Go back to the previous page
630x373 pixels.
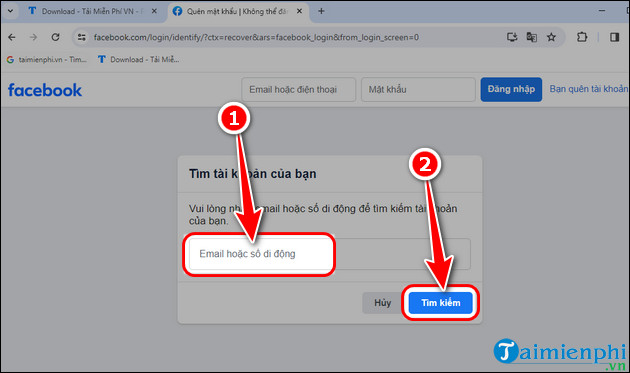pyautogui.click(x=12, y=37)
